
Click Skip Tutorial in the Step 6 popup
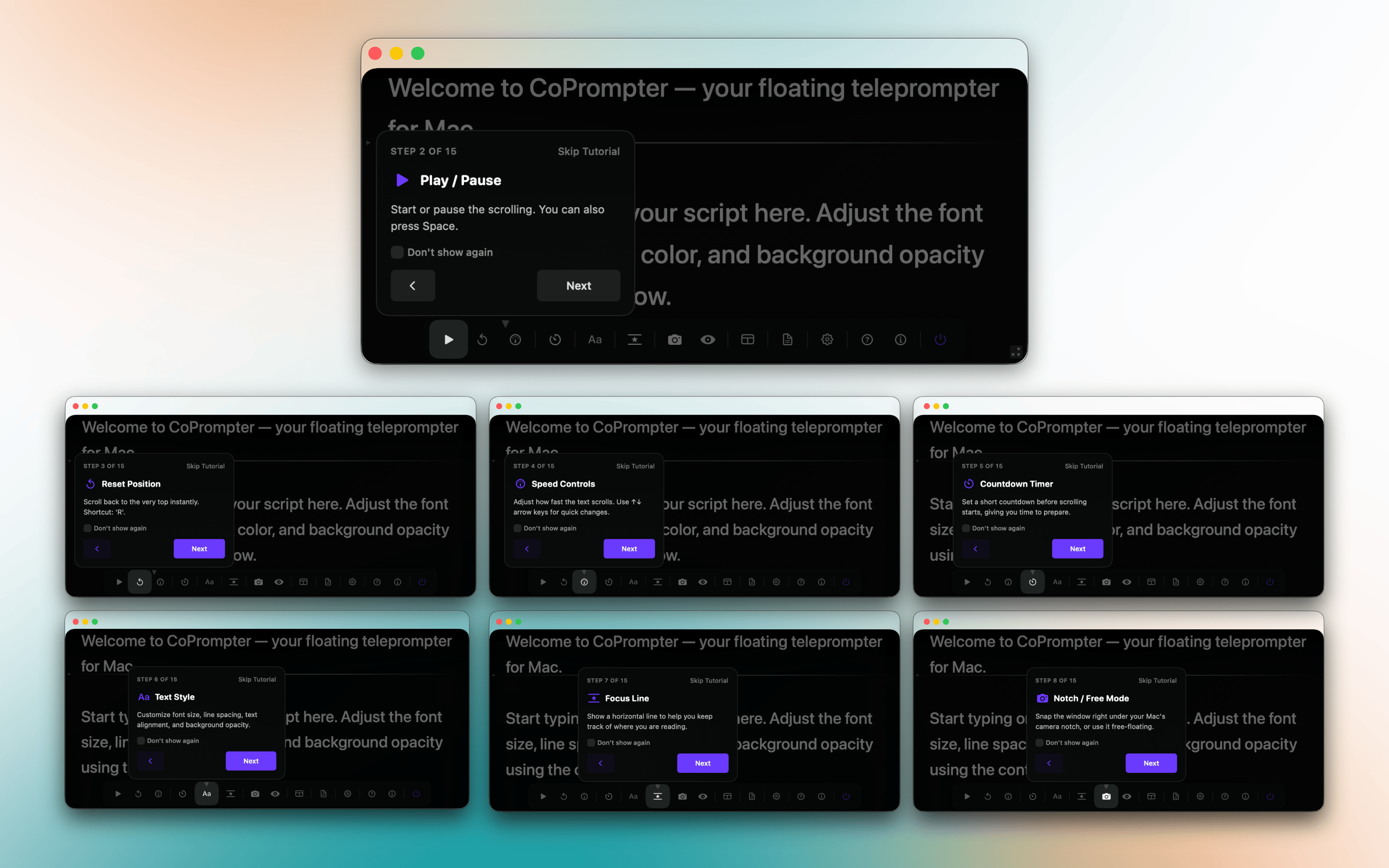[x=257, y=679]
